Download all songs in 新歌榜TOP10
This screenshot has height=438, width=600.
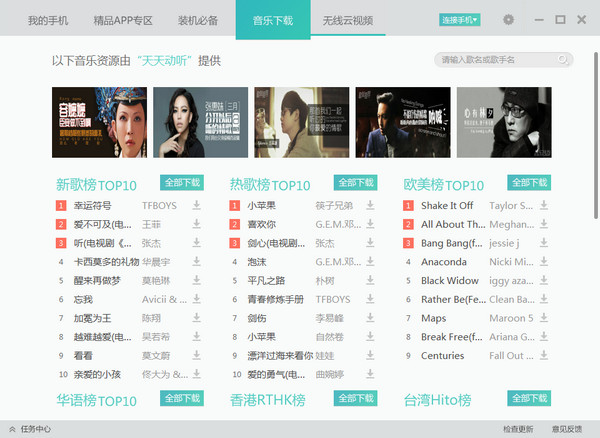182,183
